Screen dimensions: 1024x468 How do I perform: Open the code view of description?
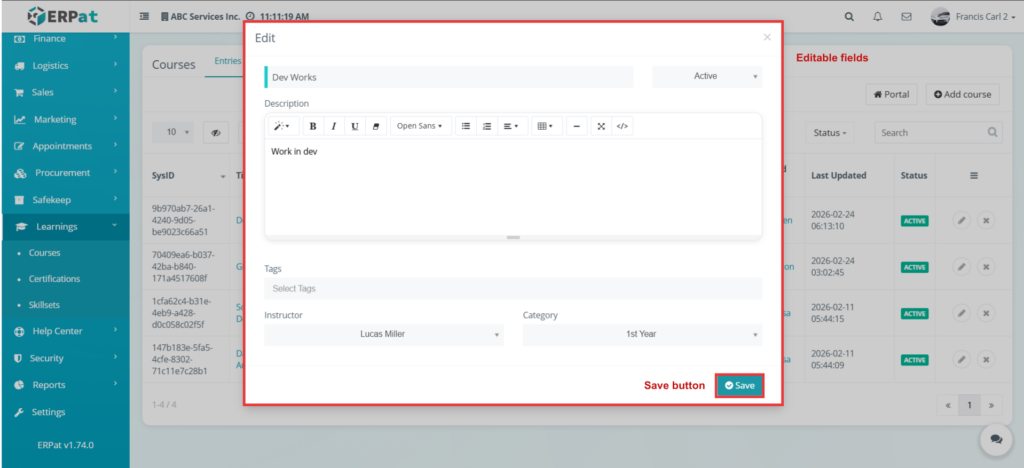622,126
